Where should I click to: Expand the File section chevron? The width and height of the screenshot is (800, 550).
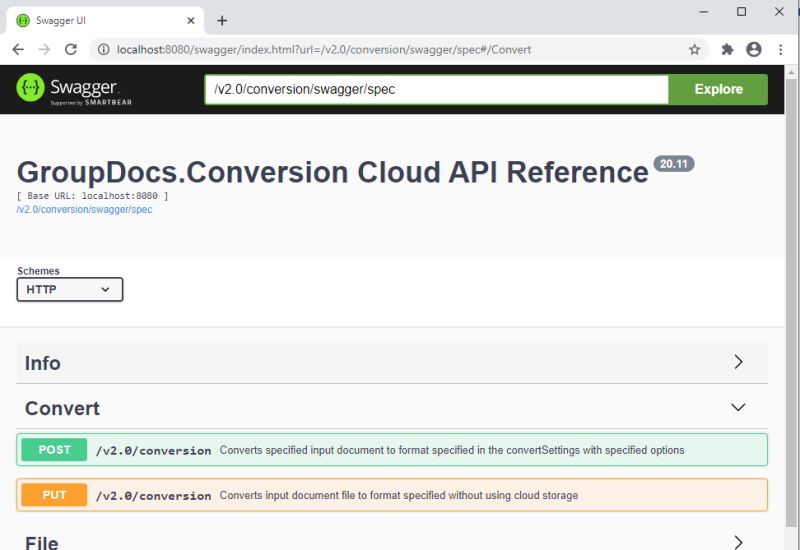pos(738,541)
